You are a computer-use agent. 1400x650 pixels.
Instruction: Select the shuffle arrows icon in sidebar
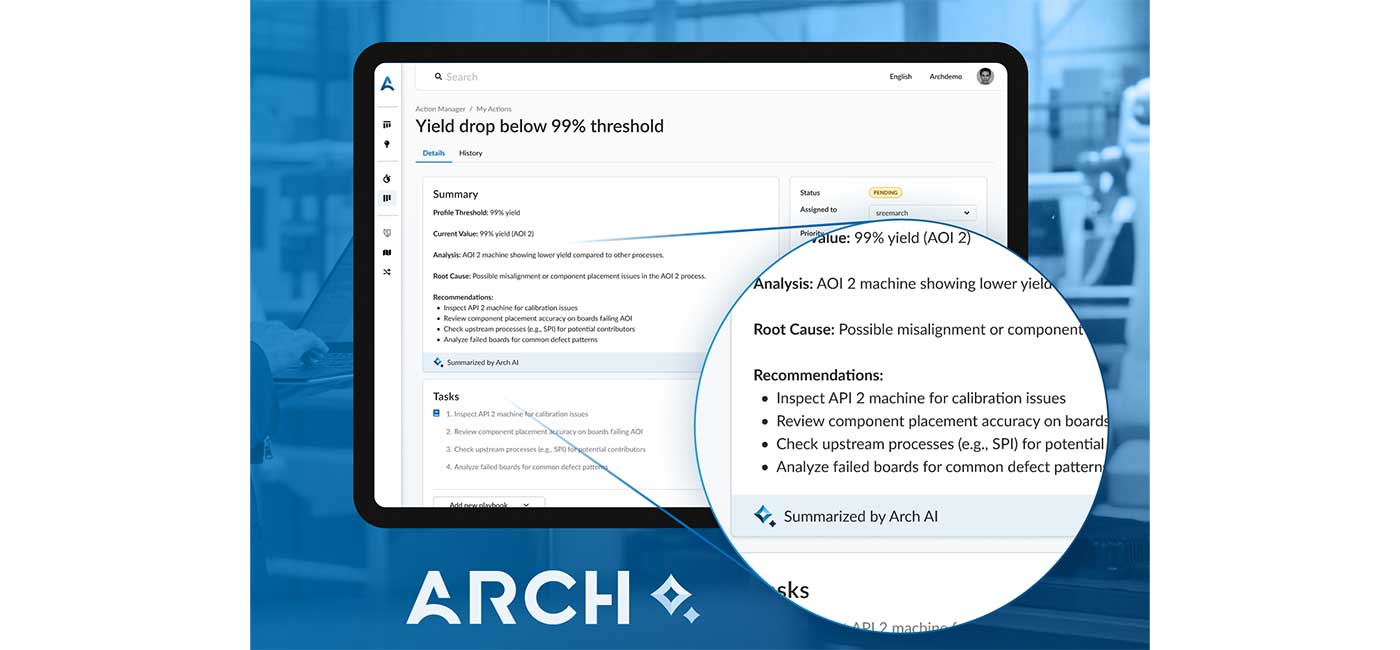387,272
